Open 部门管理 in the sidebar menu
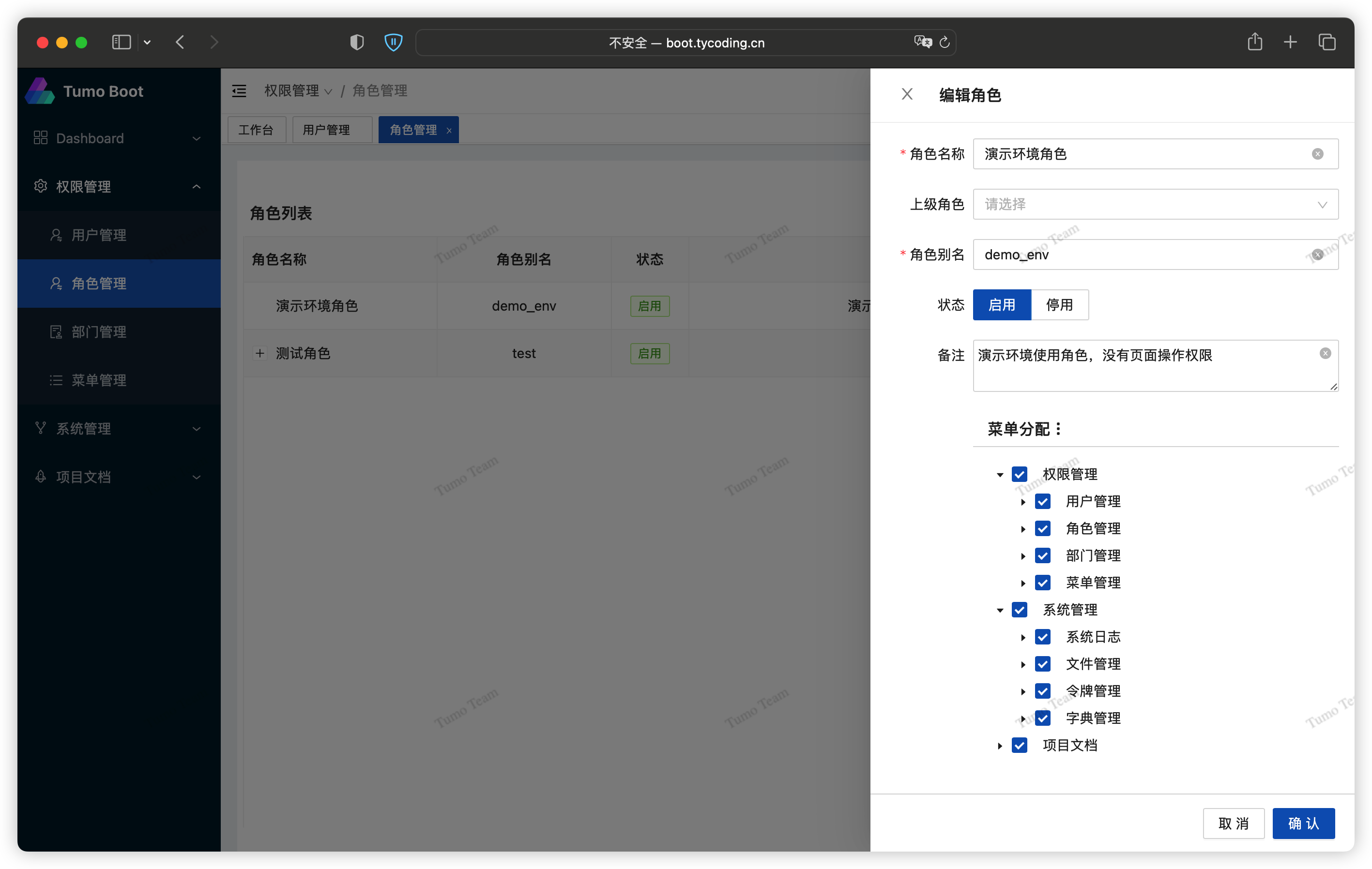The image size is (1372, 869). [x=99, y=332]
